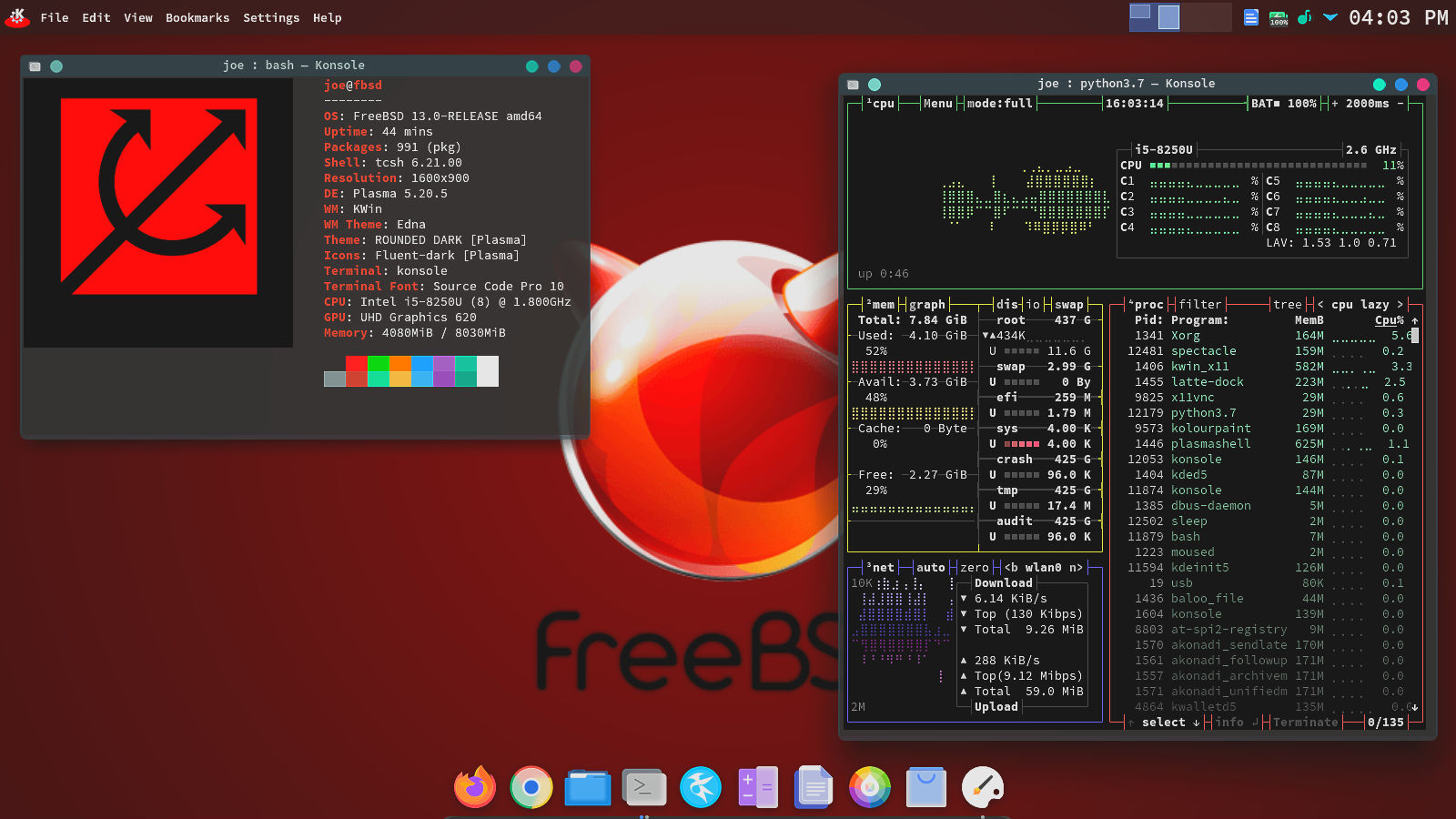The height and width of the screenshot is (819, 1456).
Task: Switch to the empty second virtual desktop
Action: click(1207, 17)
